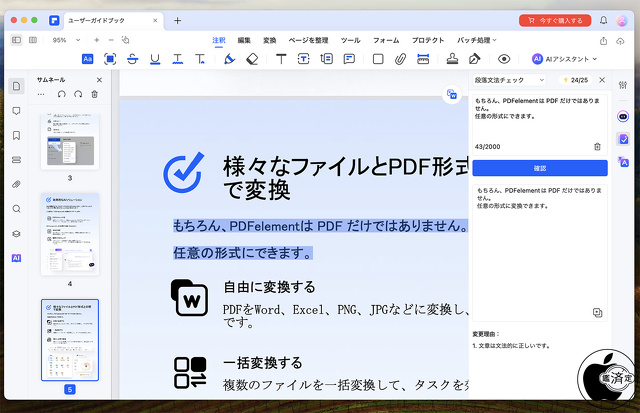Close the grammar check panel

[x=602, y=80]
